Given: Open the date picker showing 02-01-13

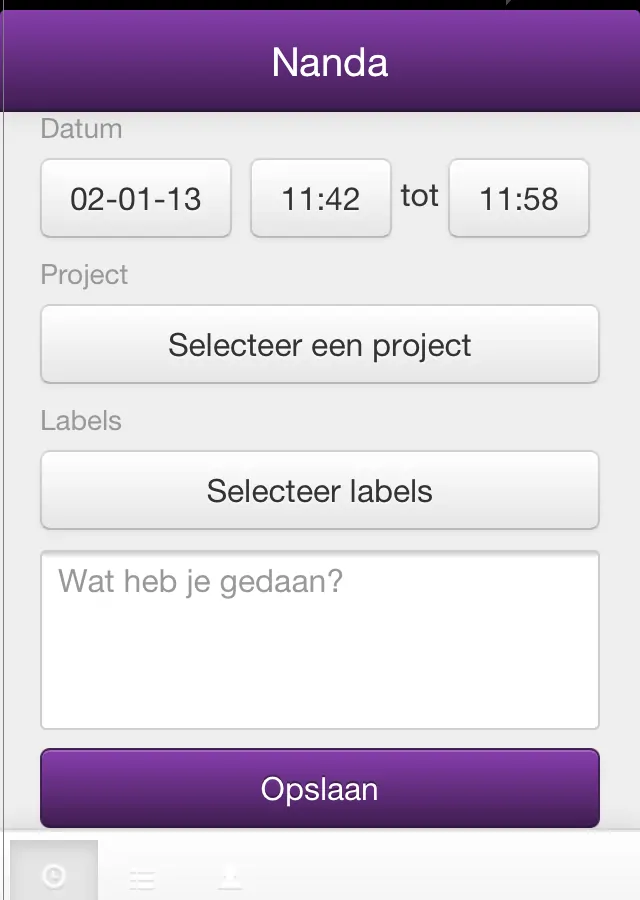Looking at the screenshot, I should (136, 198).
